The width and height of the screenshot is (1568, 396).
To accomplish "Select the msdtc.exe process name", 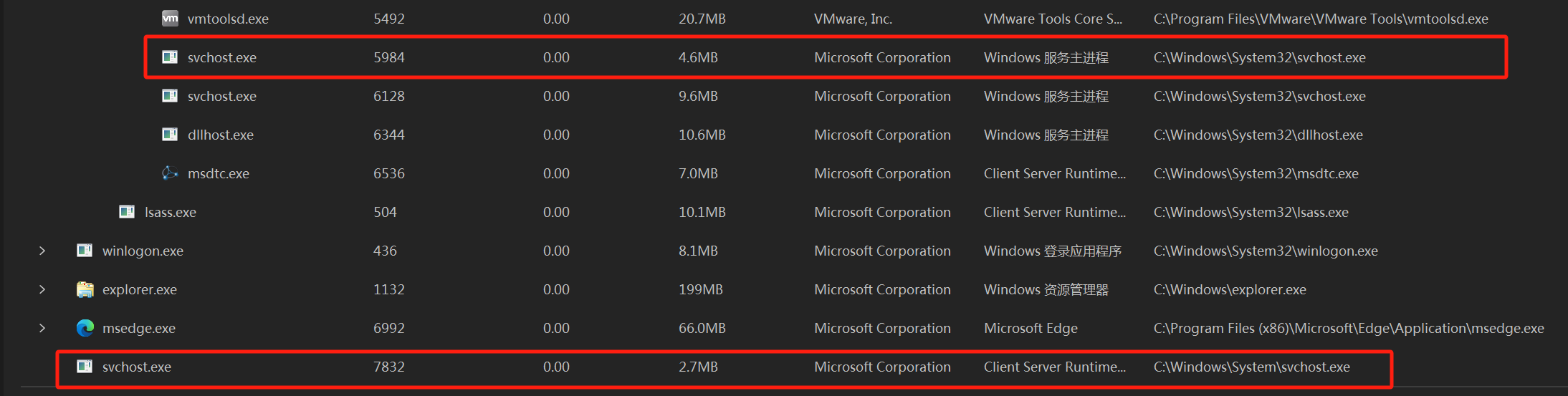I will (219, 173).
